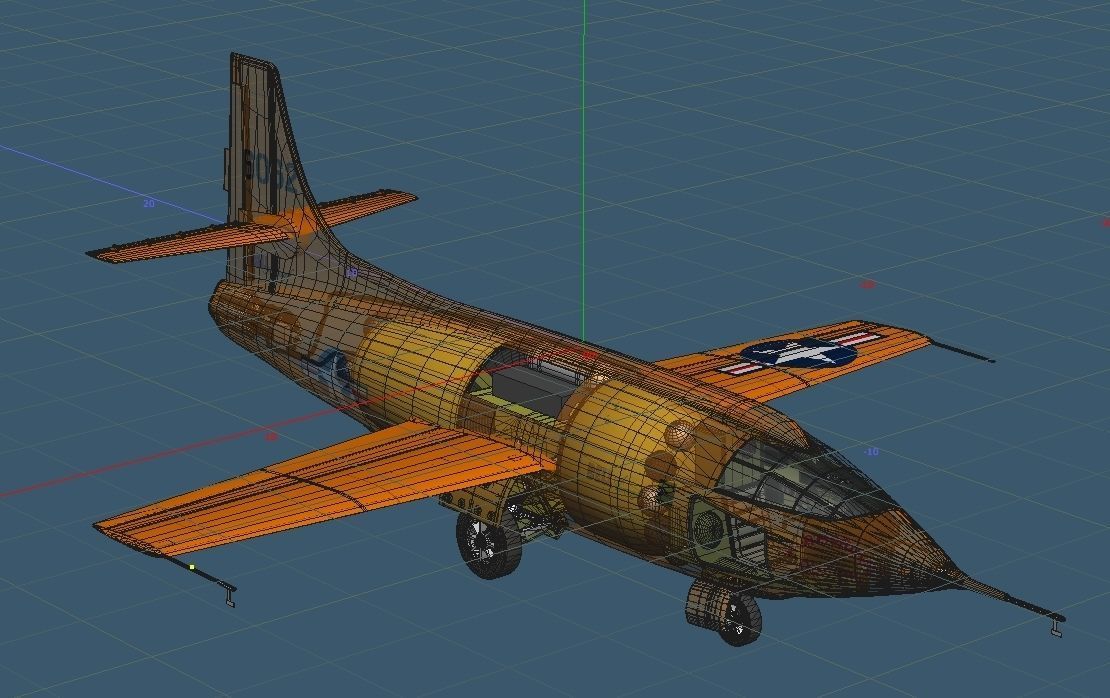
Task: Select the yellow vertex point near left wingtip
Action: pyautogui.click(x=192, y=567)
